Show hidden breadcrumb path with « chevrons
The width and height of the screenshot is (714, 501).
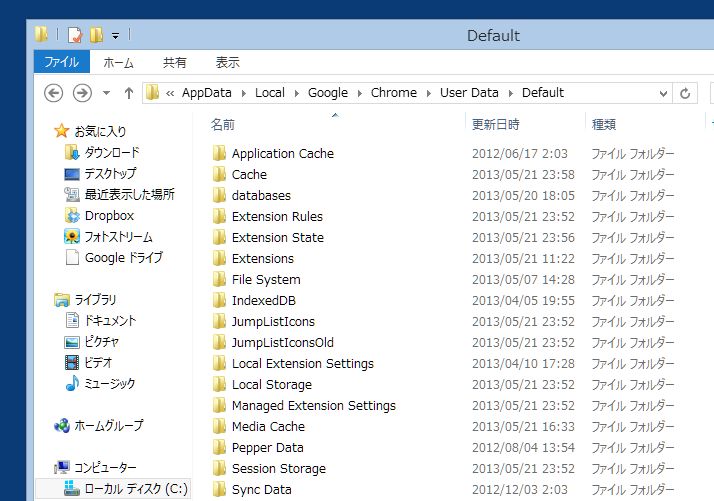pyautogui.click(x=170, y=94)
